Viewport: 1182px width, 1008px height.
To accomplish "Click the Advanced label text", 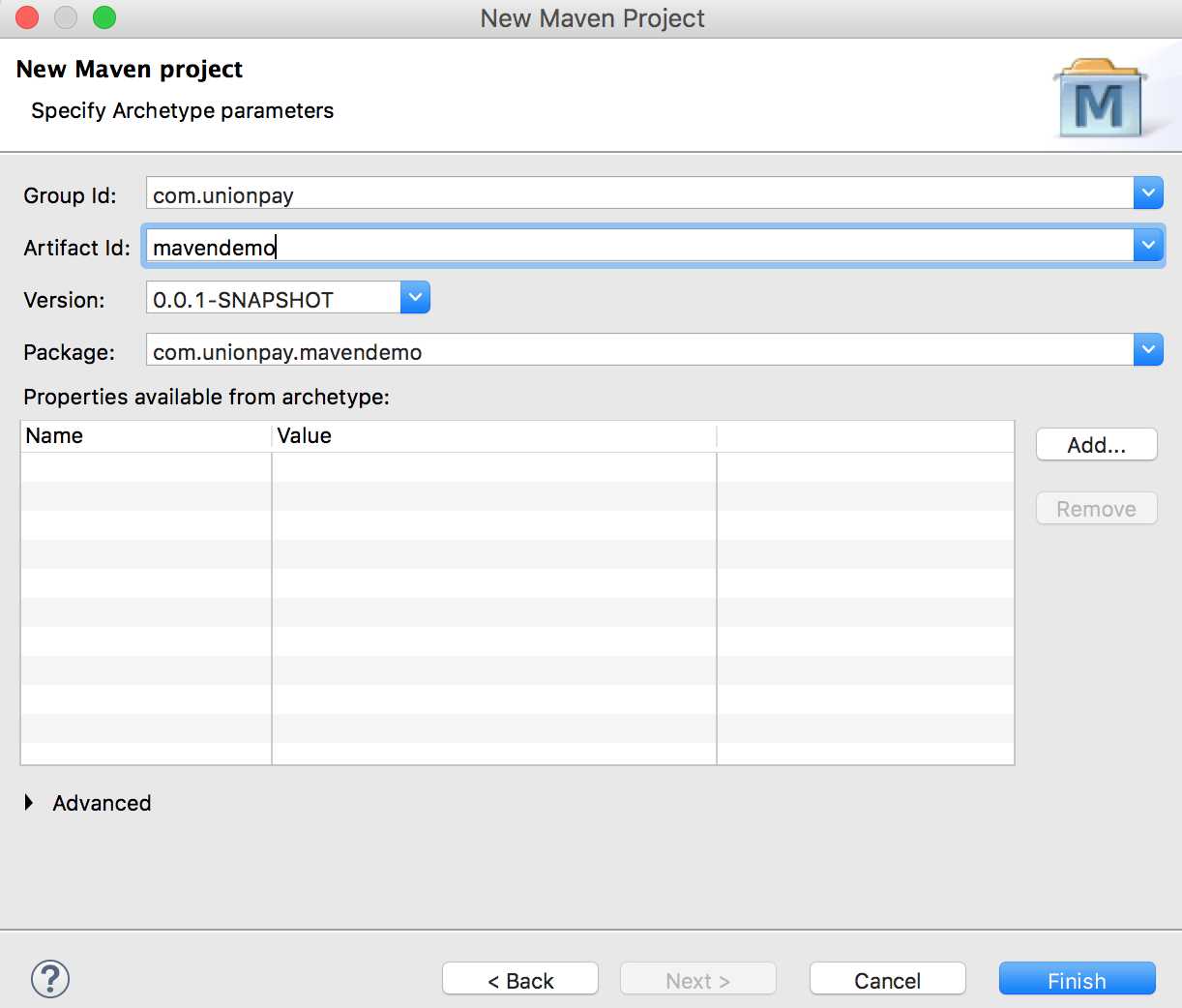I will [x=102, y=803].
